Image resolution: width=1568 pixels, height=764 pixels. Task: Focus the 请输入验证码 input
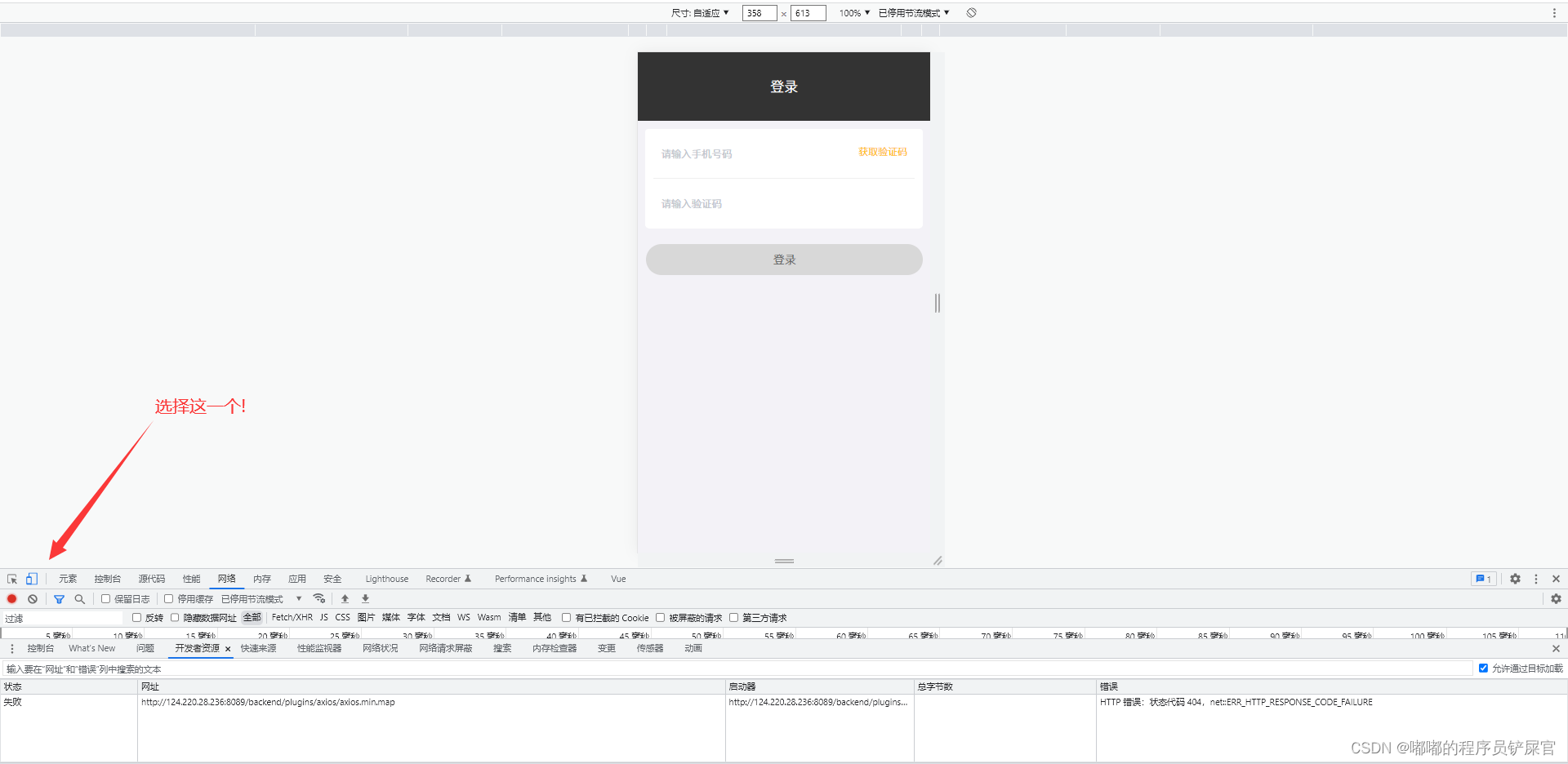click(784, 203)
